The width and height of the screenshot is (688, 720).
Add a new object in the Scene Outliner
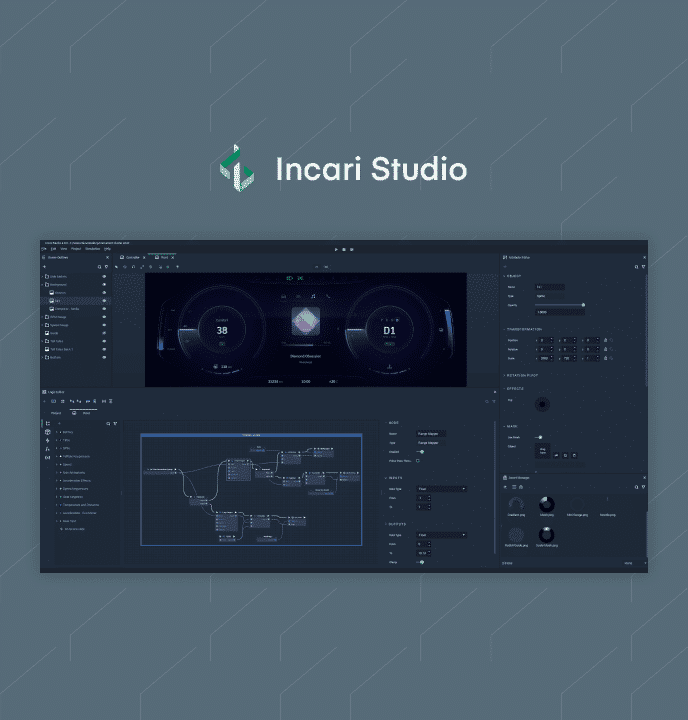(x=45, y=267)
